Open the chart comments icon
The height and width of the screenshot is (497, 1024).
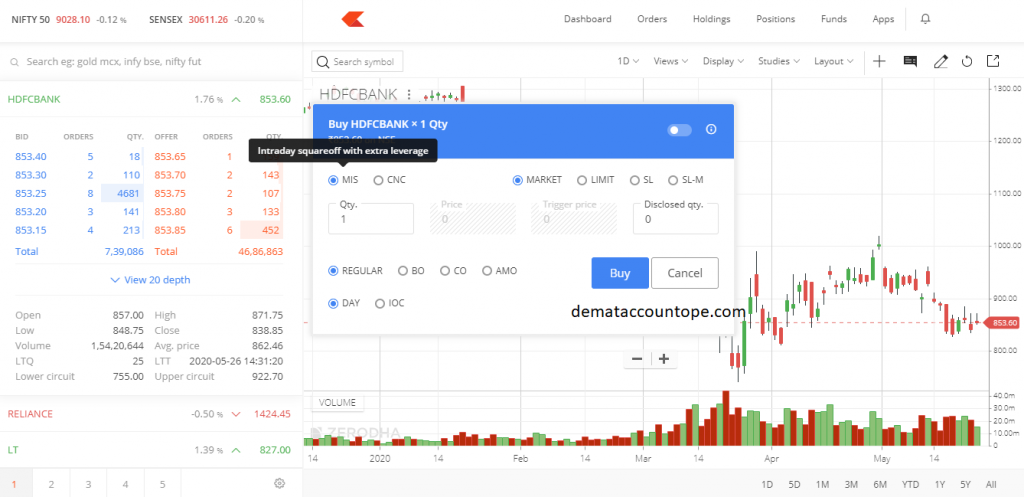910,61
